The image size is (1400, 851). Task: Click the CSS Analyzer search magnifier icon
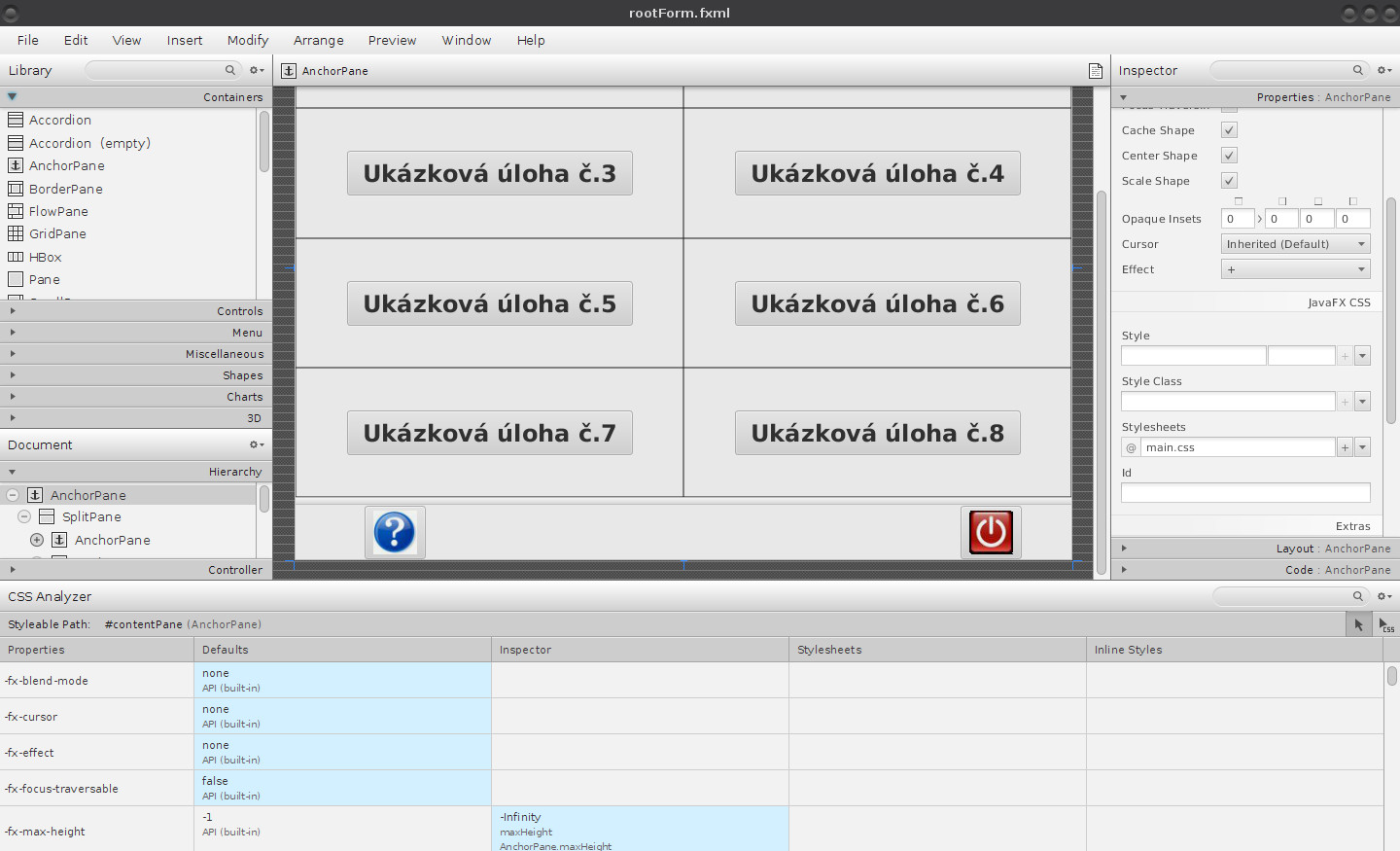click(x=1358, y=596)
